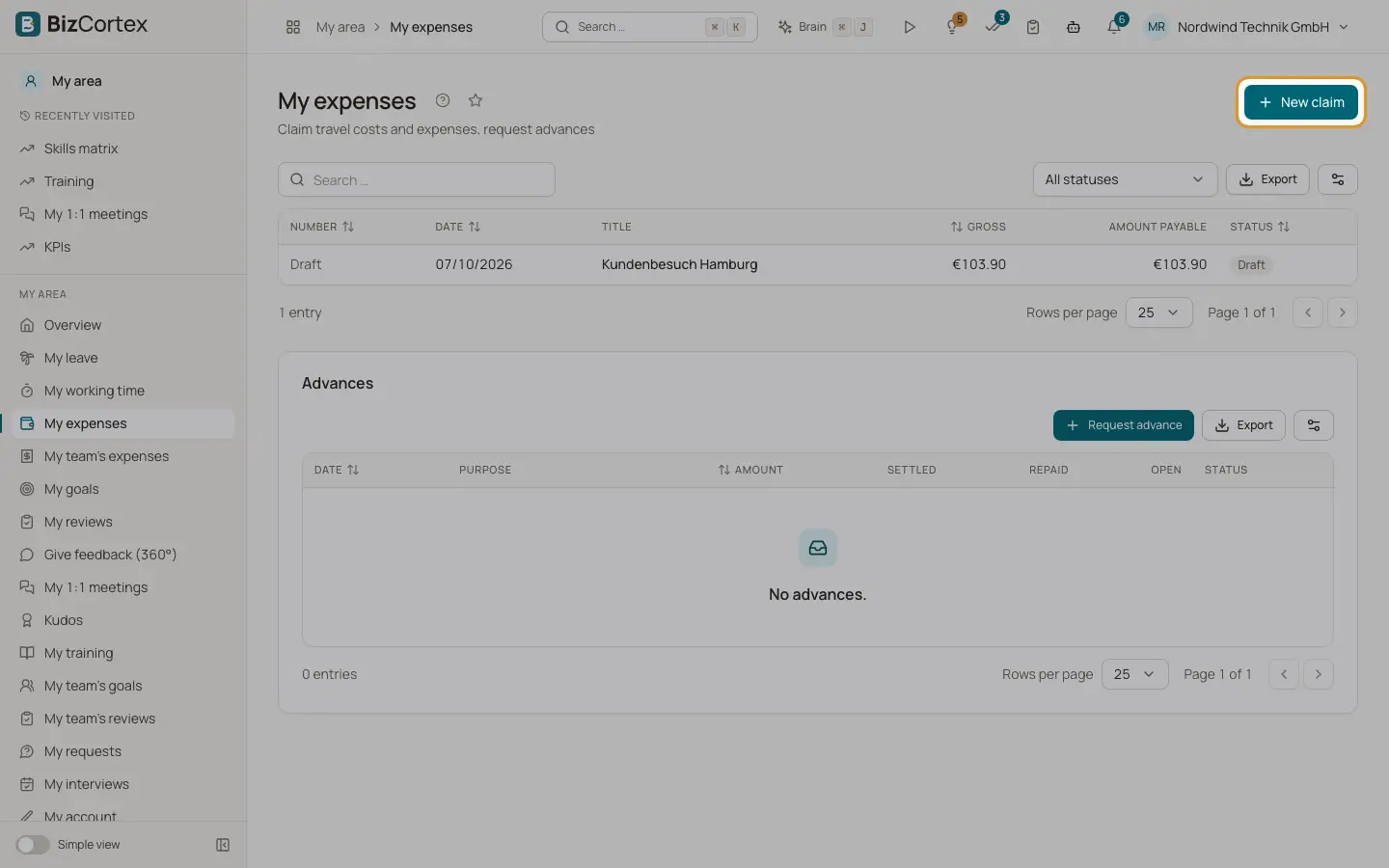Click the global Search box in the top bar

click(650, 27)
